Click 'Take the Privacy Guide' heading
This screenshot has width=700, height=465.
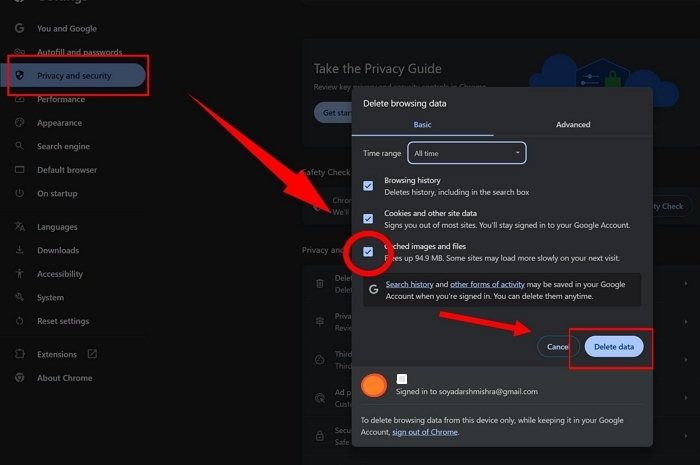(x=378, y=69)
